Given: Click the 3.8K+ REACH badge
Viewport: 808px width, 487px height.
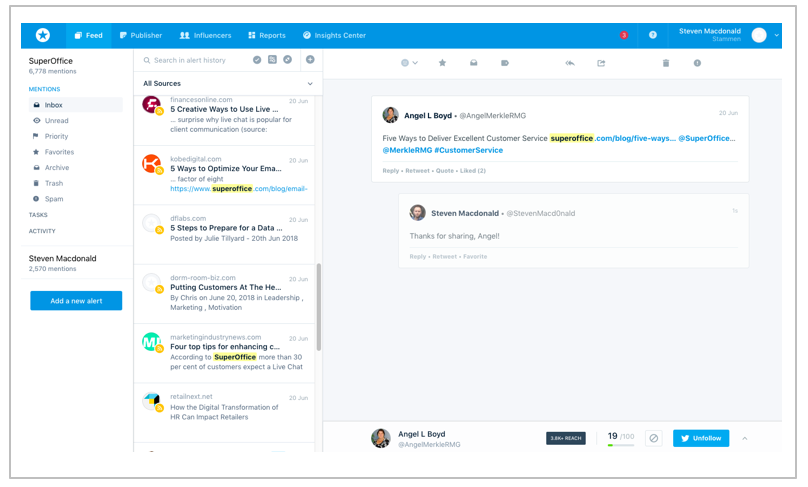Looking at the screenshot, I should [x=566, y=438].
